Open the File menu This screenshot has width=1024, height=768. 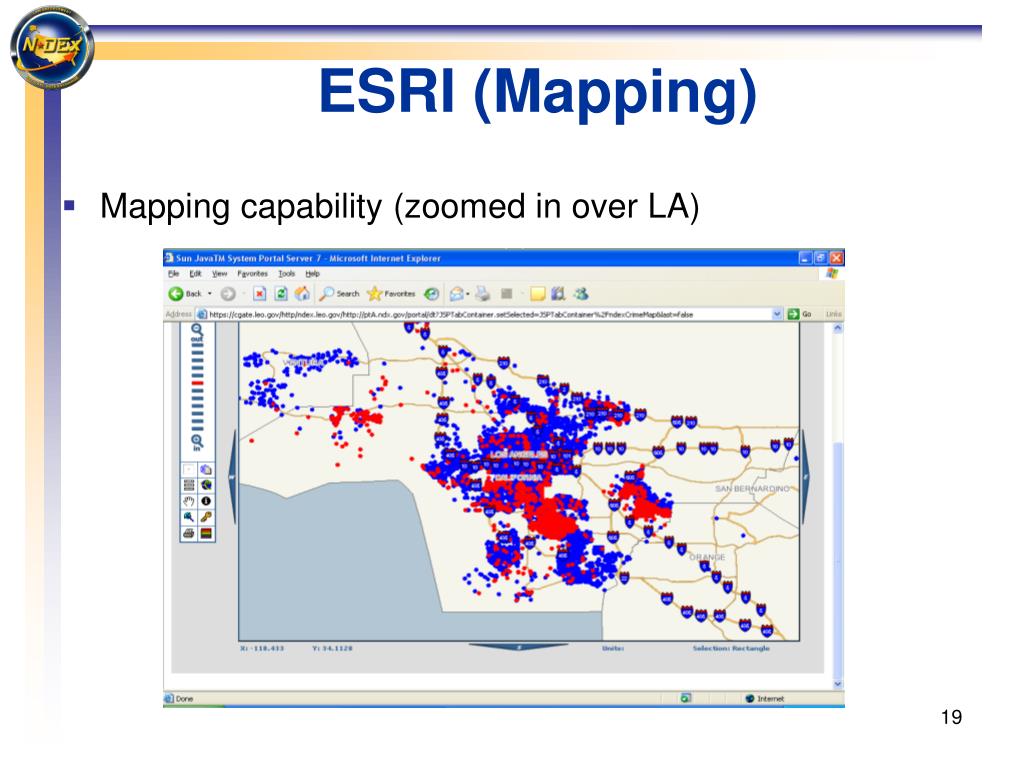174,274
